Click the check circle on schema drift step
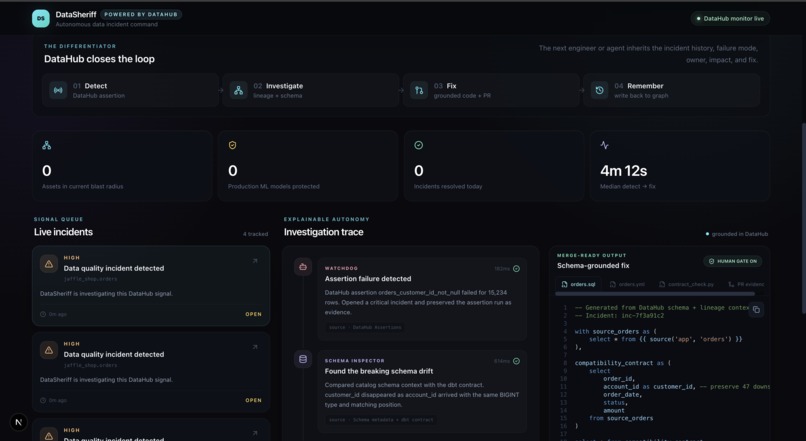 [x=516, y=361]
